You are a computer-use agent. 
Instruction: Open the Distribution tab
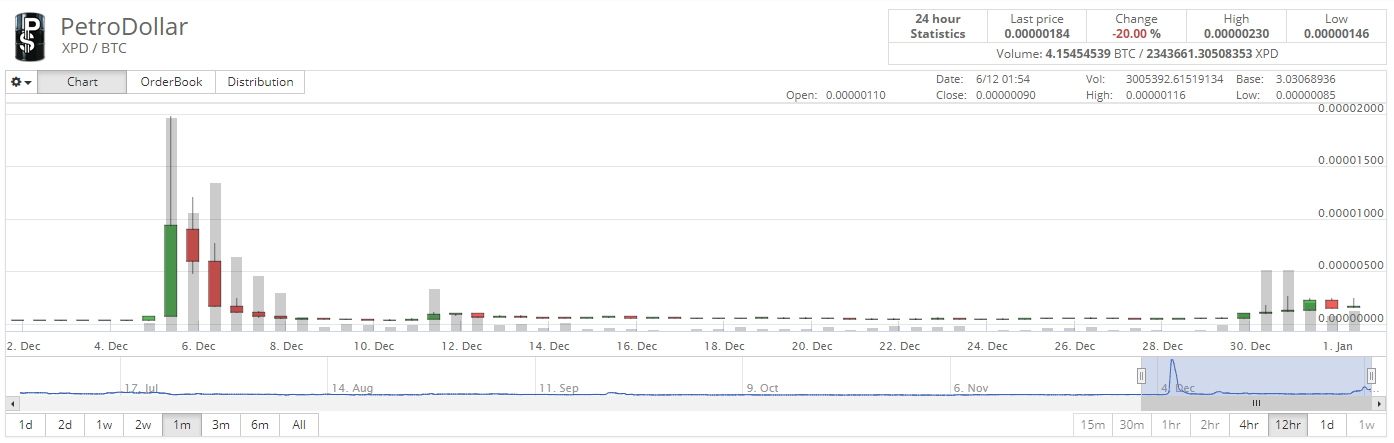tap(260, 82)
